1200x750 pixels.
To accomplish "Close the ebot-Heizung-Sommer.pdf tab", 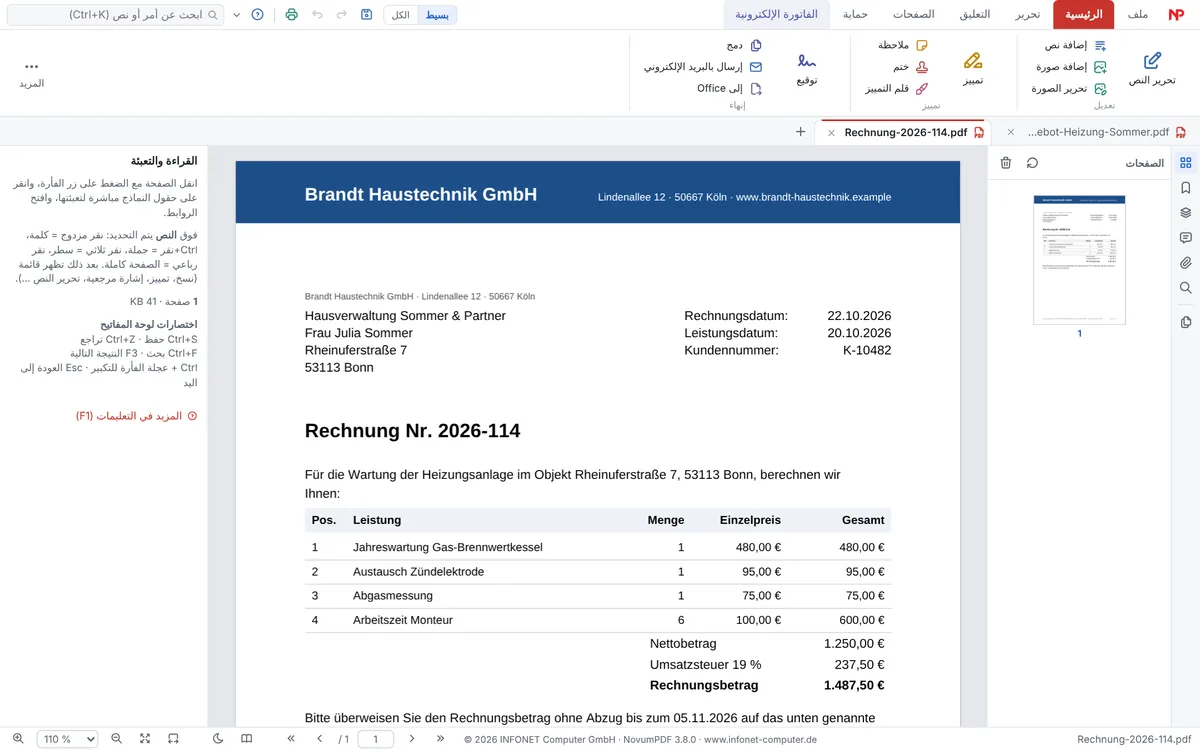I will click(1010, 132).
